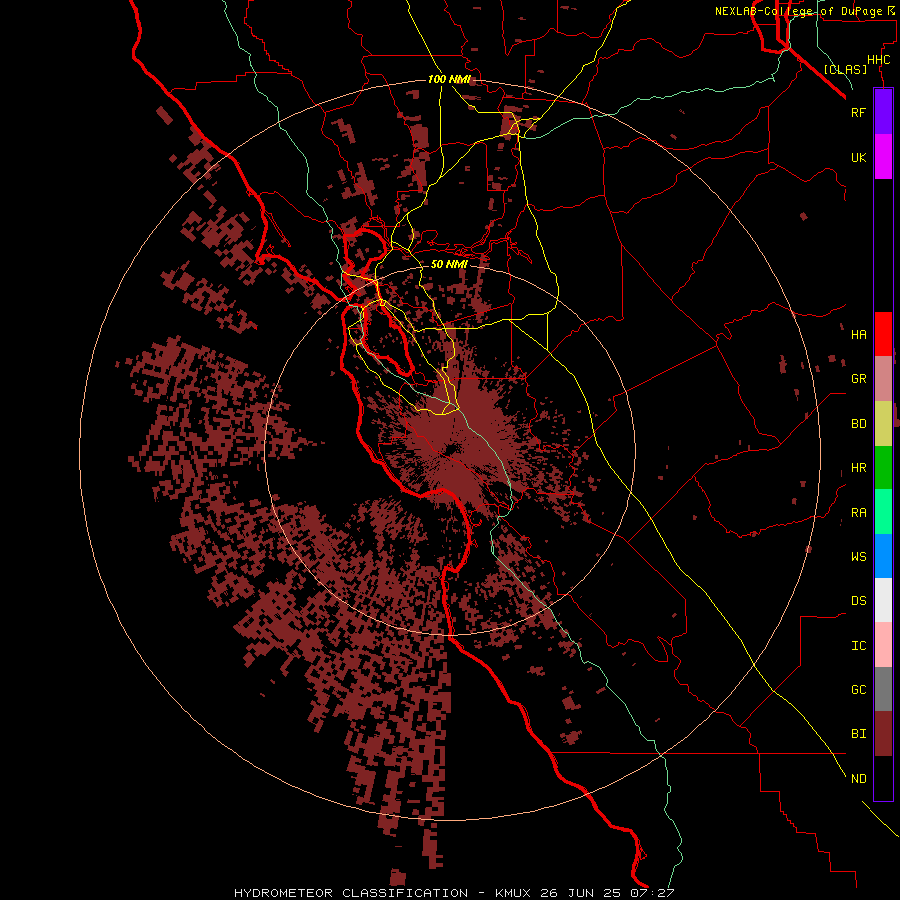
Task: Click the brown BI legend swatch
Action: (883, 734)
